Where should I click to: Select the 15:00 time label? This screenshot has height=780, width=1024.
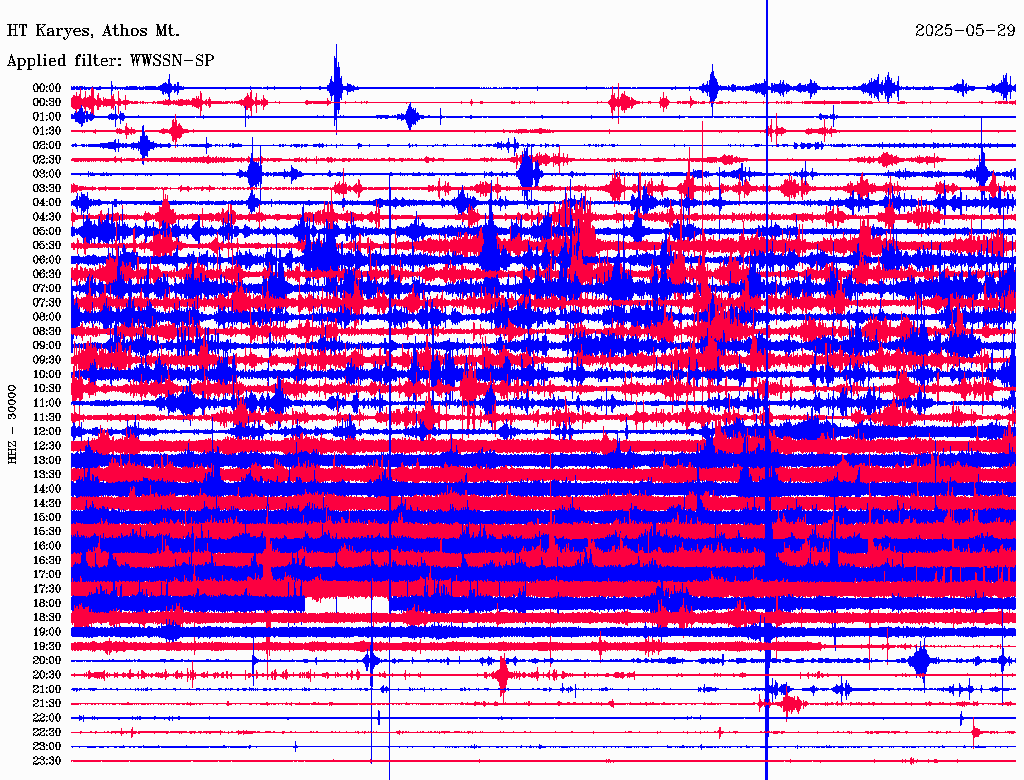47,517
